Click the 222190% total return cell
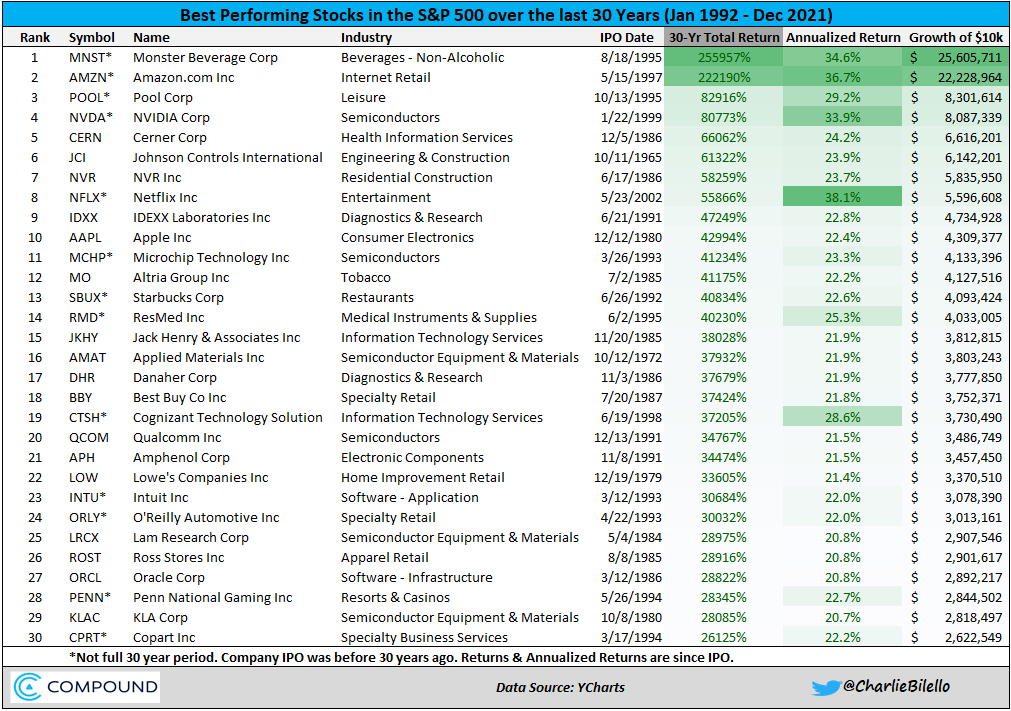The image size is (1011, 711). tap(723, 77)
